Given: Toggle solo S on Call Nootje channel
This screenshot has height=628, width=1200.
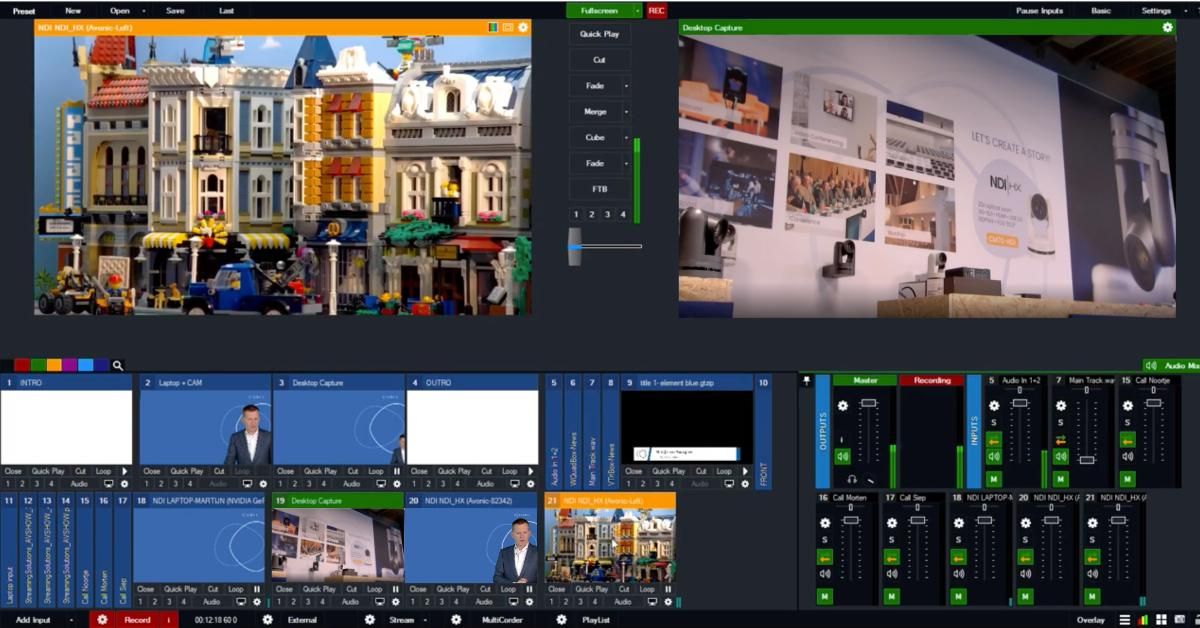Looking at the screenshot, I should tap(1127, 424).
